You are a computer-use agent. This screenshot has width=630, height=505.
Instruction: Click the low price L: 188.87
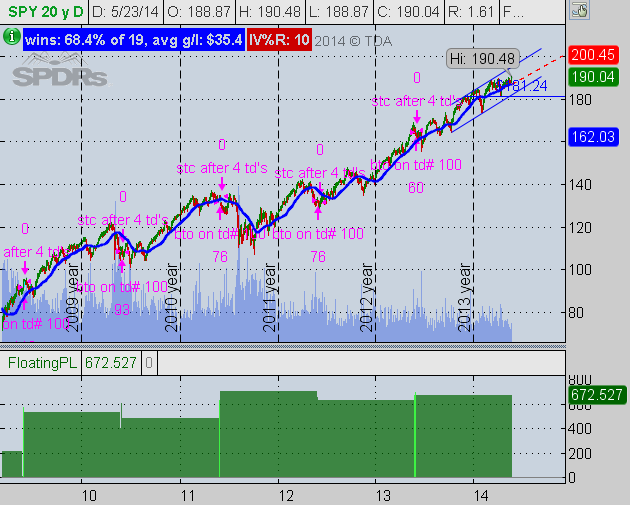338,12
